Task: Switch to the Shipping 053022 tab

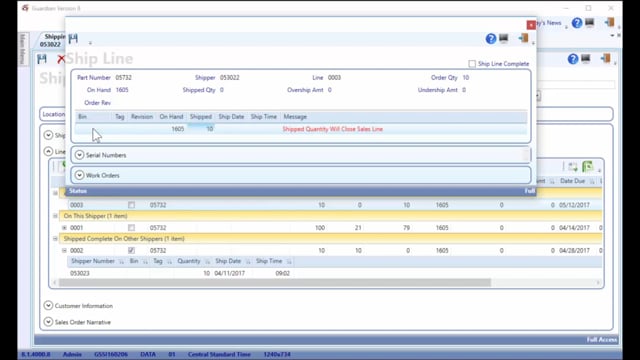Action: [x=52, y=40]
